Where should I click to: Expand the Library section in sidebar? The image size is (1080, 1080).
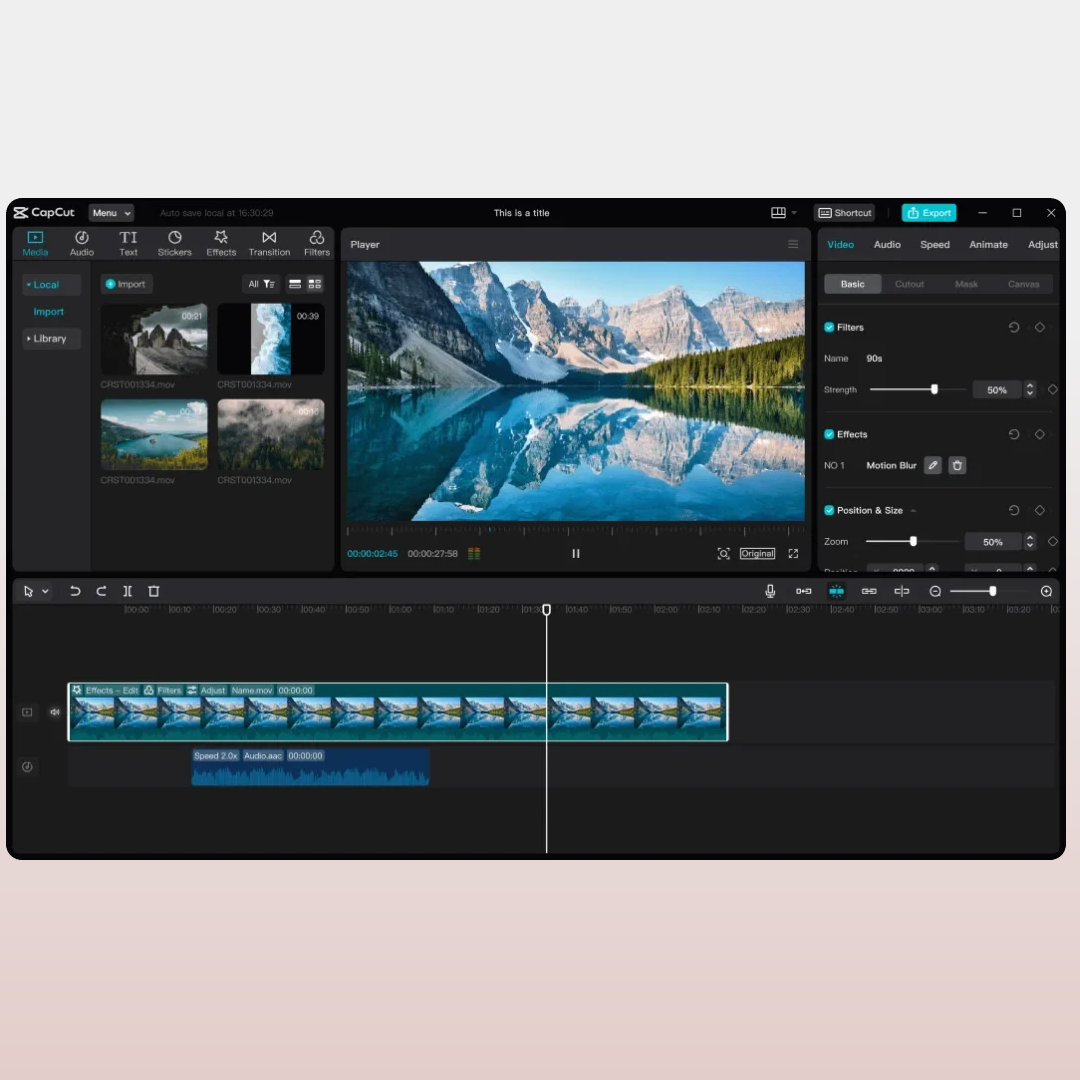pyautogui.click(x=48, y=339)
